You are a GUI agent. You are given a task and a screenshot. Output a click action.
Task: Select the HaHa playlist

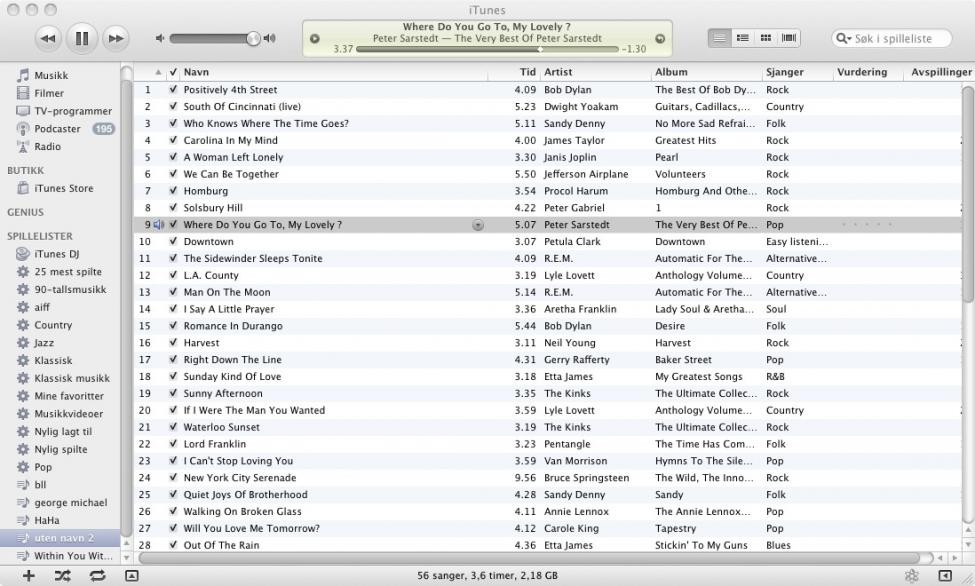tap(47, 520)
